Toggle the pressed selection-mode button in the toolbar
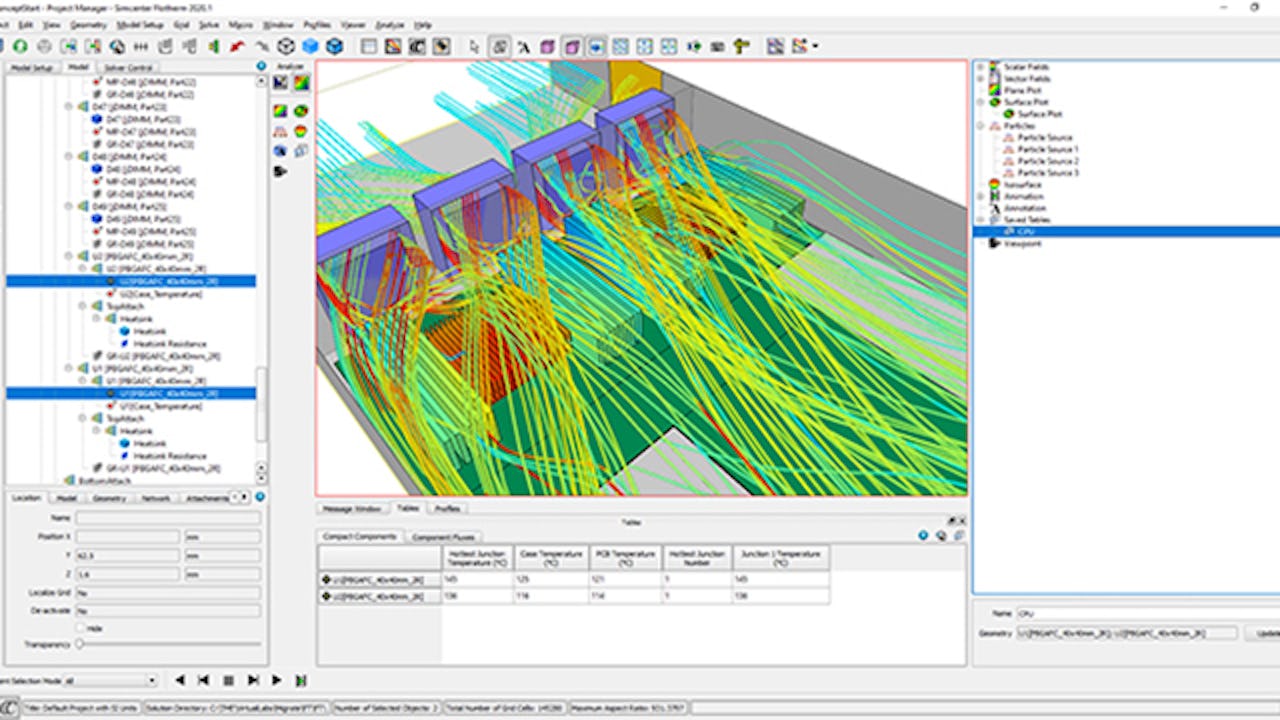Screen dimensions: 1280x720 coord(500,47)
